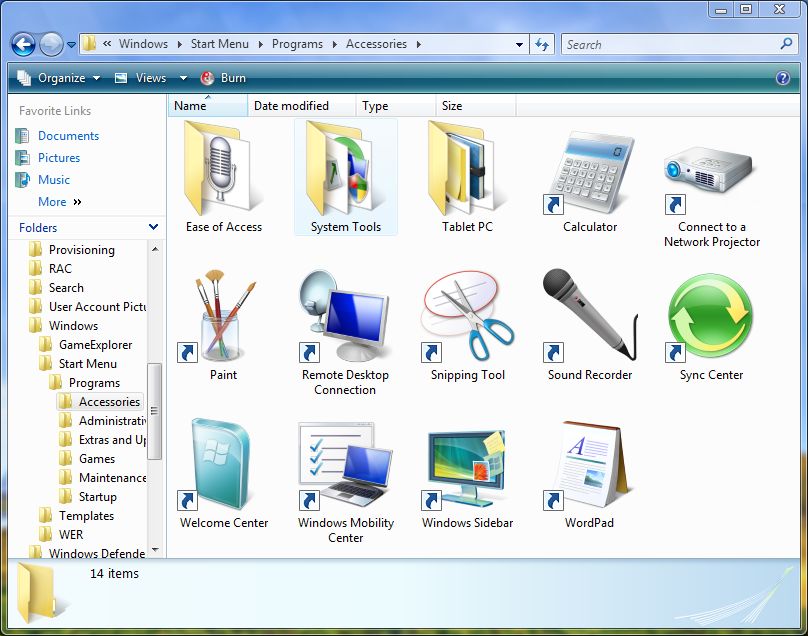Viewport: 808px width, 636px height.
Task: Open the WordPad shortcut
Action: [590, 474]
